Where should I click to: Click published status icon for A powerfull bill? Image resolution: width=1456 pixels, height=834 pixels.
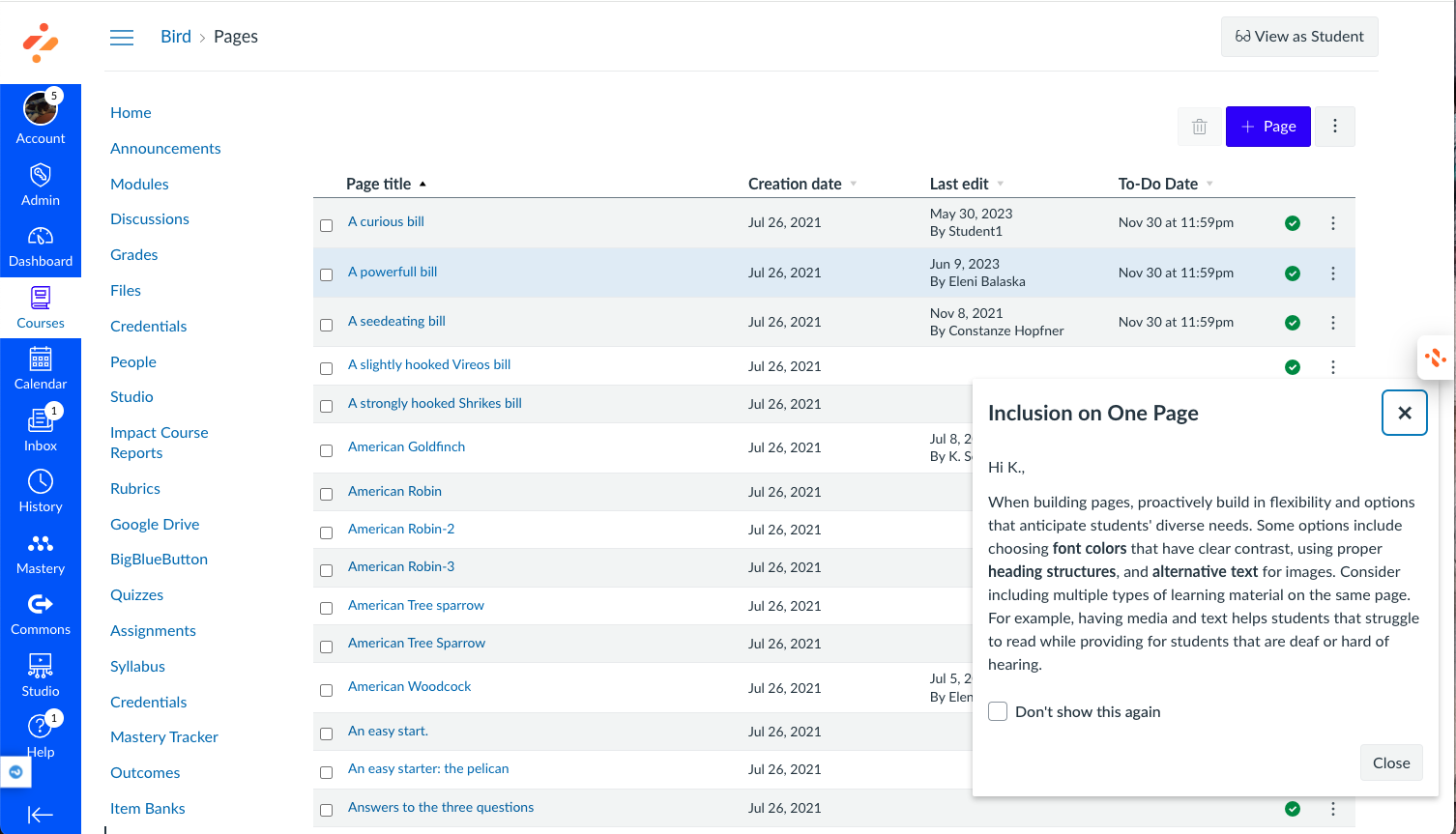1293,273
